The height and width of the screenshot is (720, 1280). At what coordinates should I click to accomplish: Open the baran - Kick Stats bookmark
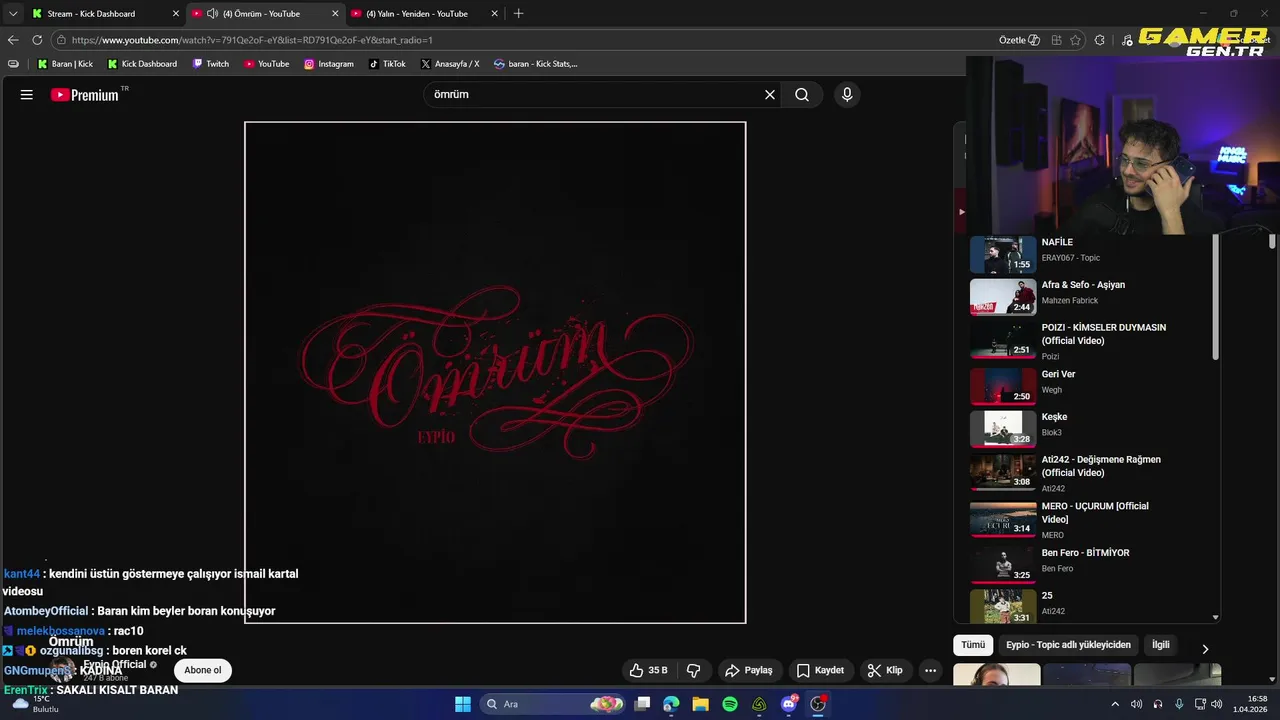point(536,64)
